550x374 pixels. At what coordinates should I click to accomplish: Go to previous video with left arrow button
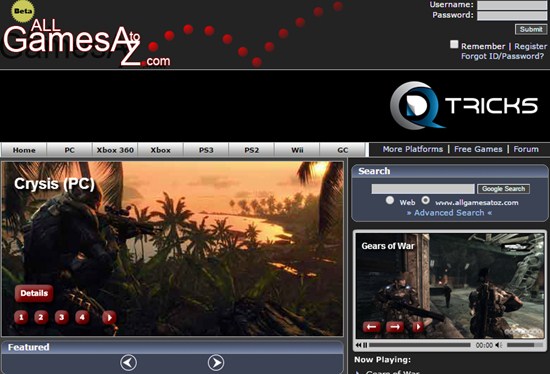pos(372,327)
